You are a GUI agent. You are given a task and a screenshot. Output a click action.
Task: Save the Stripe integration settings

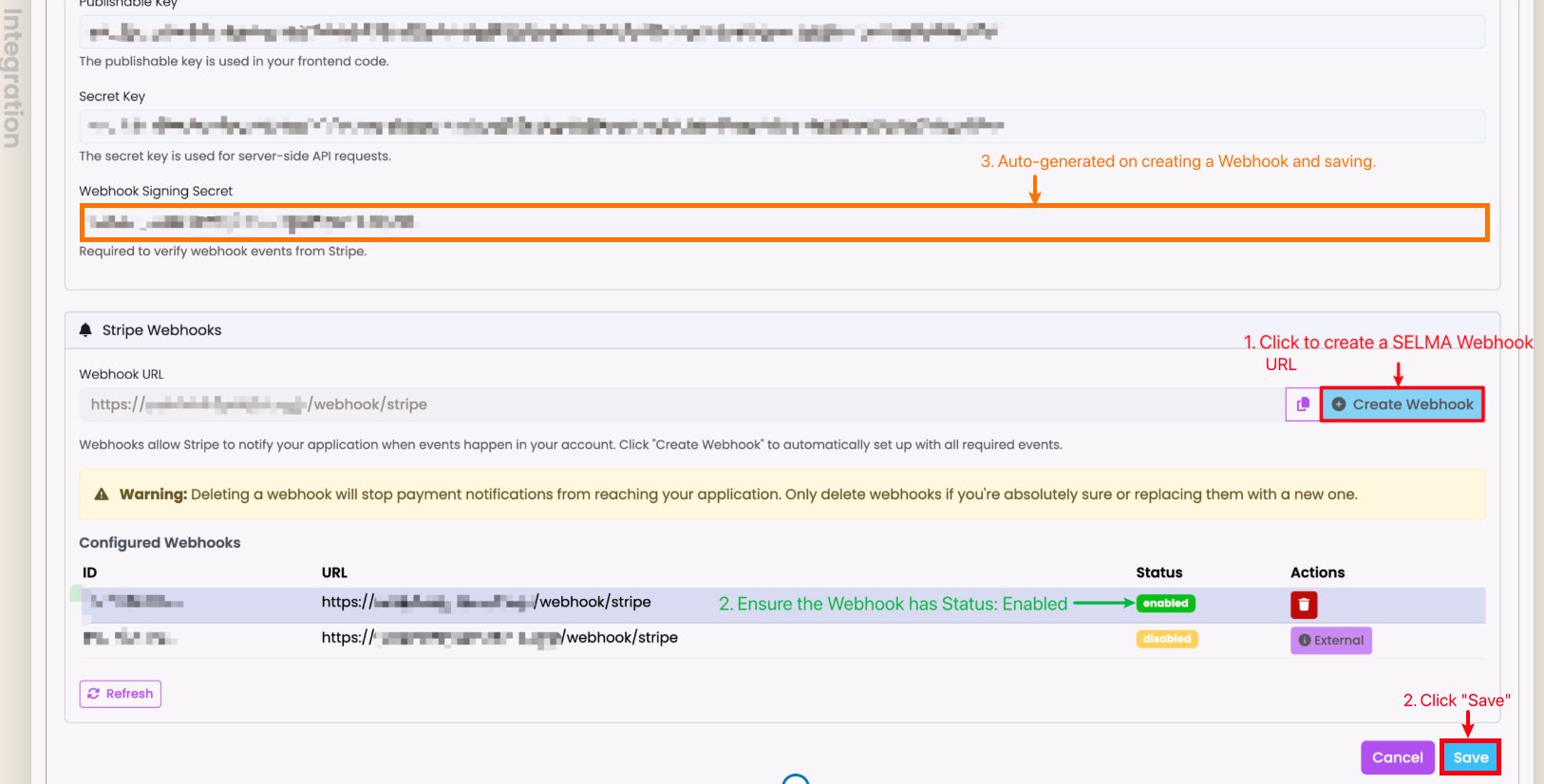pos(1470,757)
